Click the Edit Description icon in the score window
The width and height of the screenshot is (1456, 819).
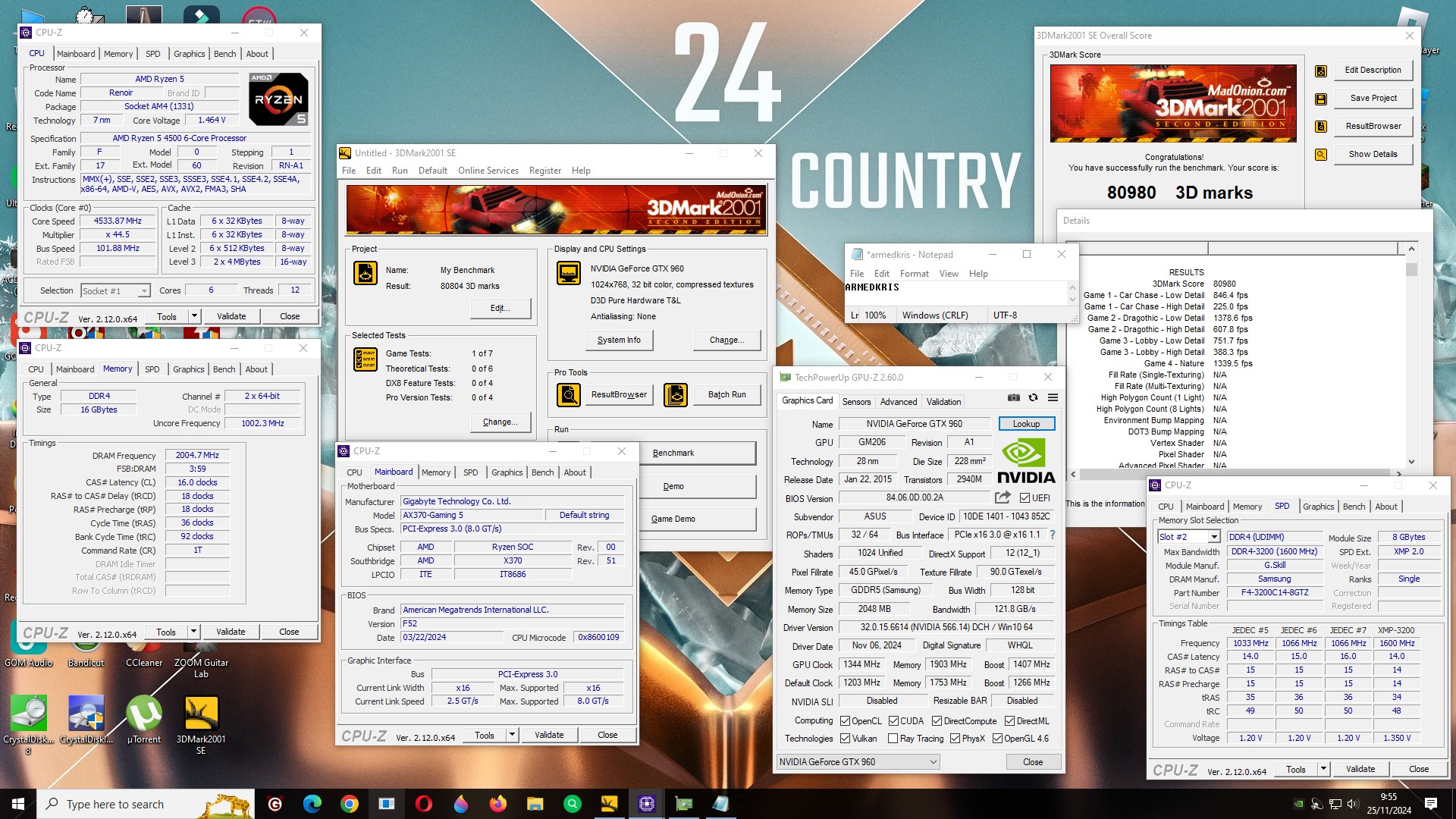point(1321,71)
